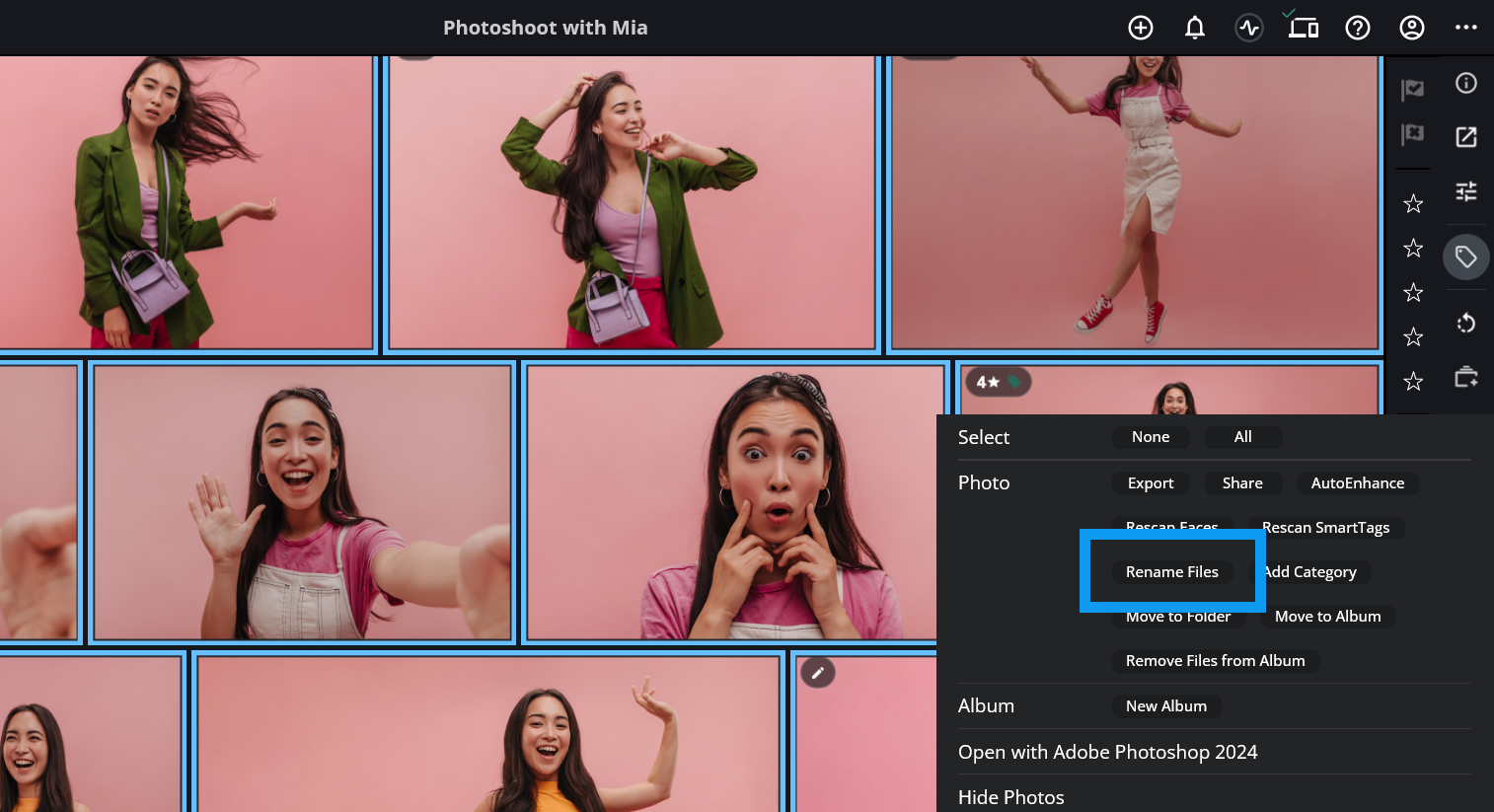Choose Open with Adobe Photoshop 2024
The width and height of the screenshot is (1494, 812).
tap(1107, 752)
